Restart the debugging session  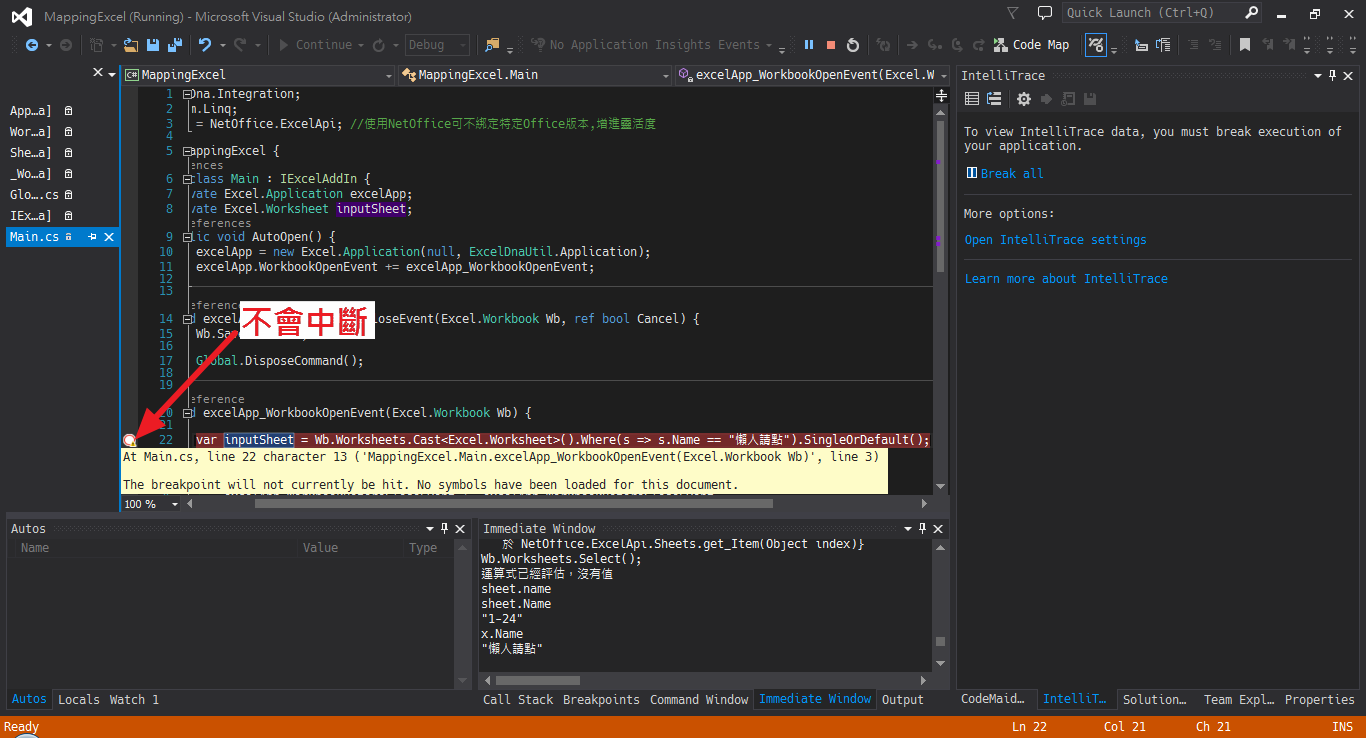point(853,45)
